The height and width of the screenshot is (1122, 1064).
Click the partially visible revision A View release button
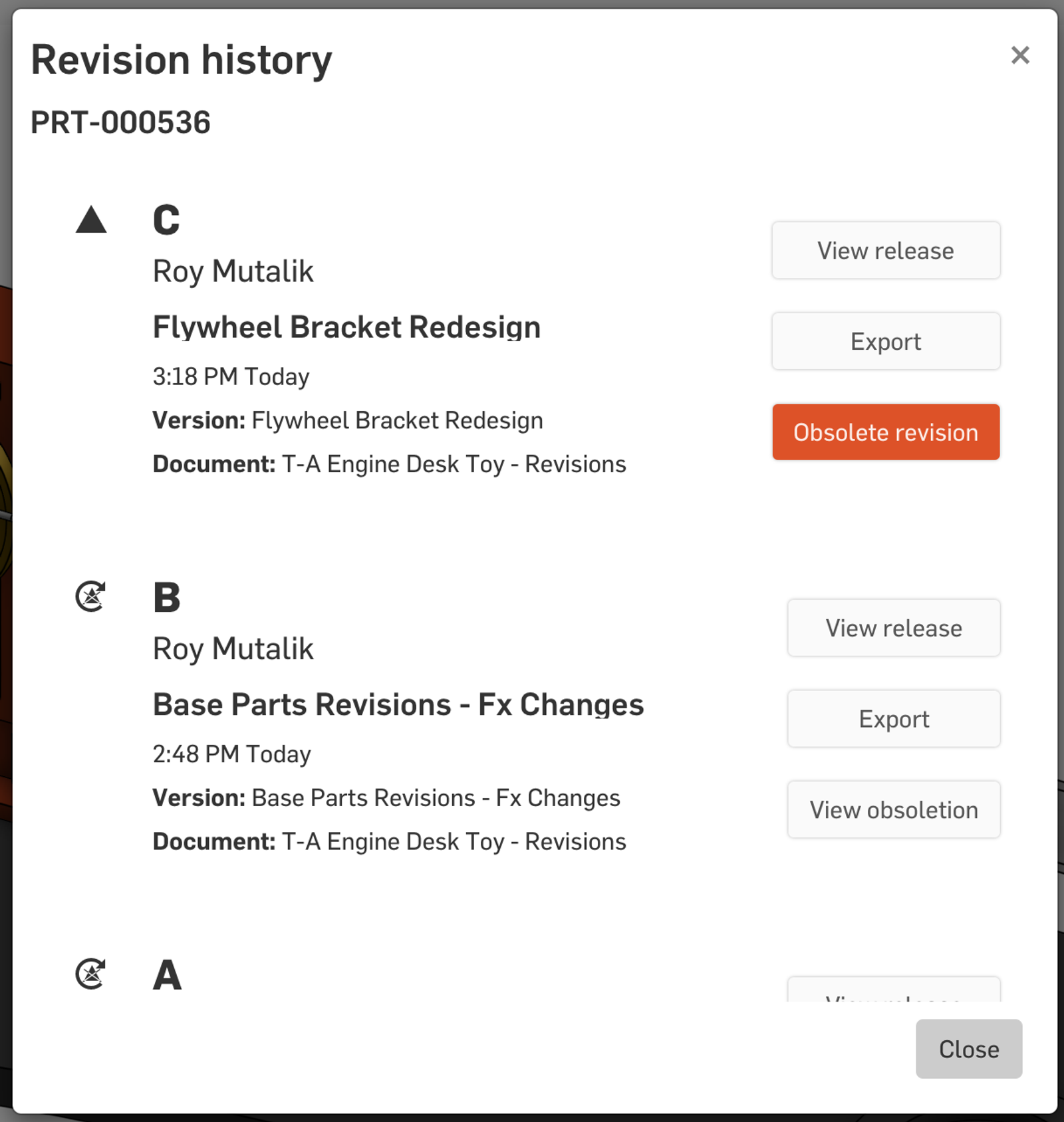click(893, 991)
